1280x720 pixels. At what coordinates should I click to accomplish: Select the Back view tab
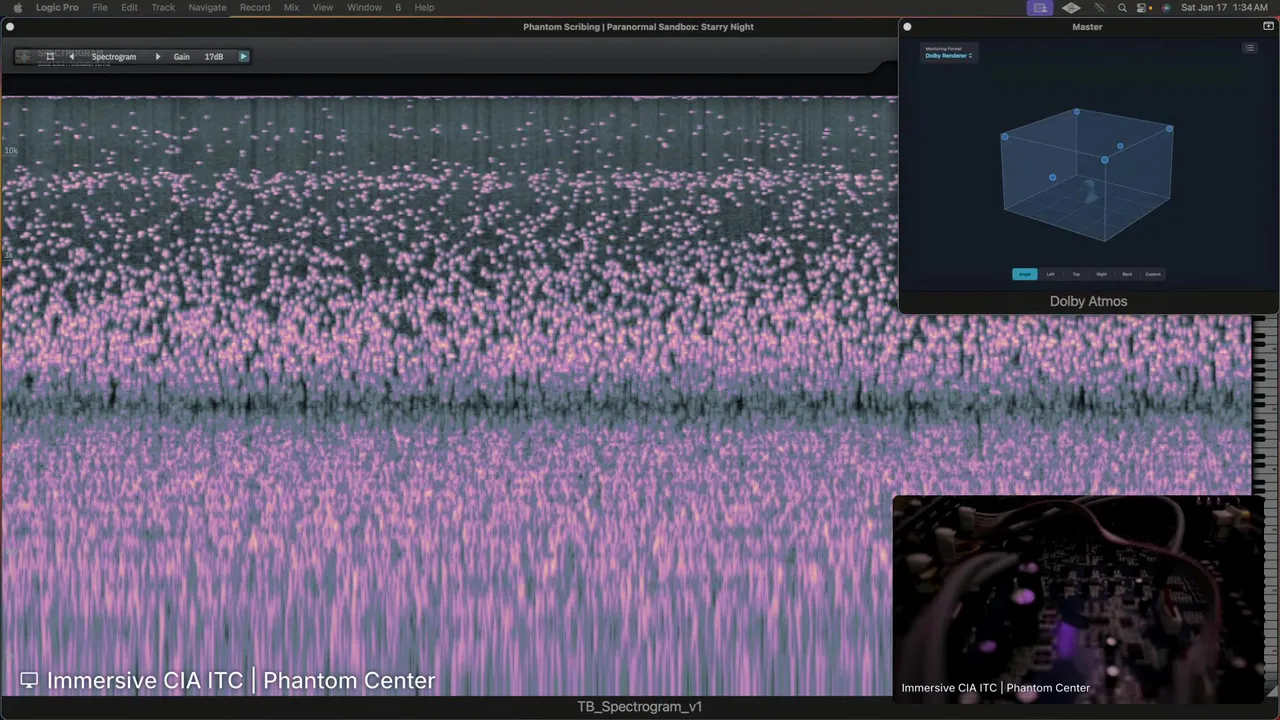click(x=1127, y=274)
